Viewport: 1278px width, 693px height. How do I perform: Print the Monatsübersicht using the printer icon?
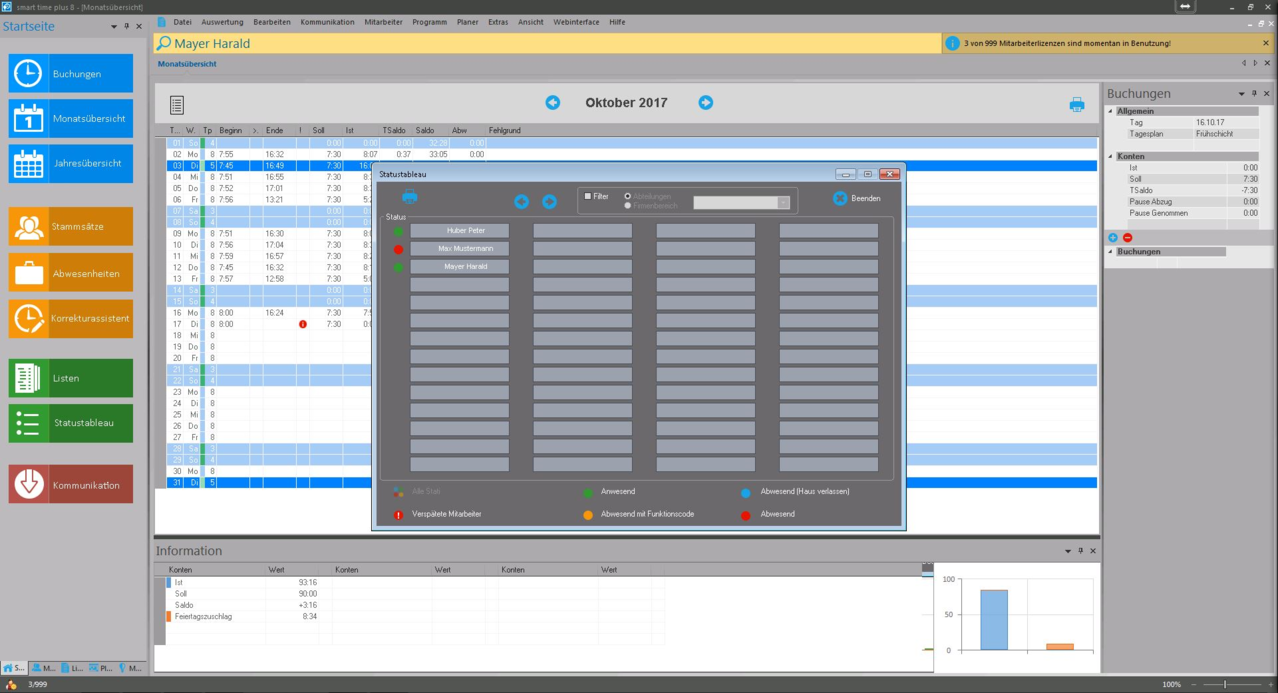[1076, 104]
